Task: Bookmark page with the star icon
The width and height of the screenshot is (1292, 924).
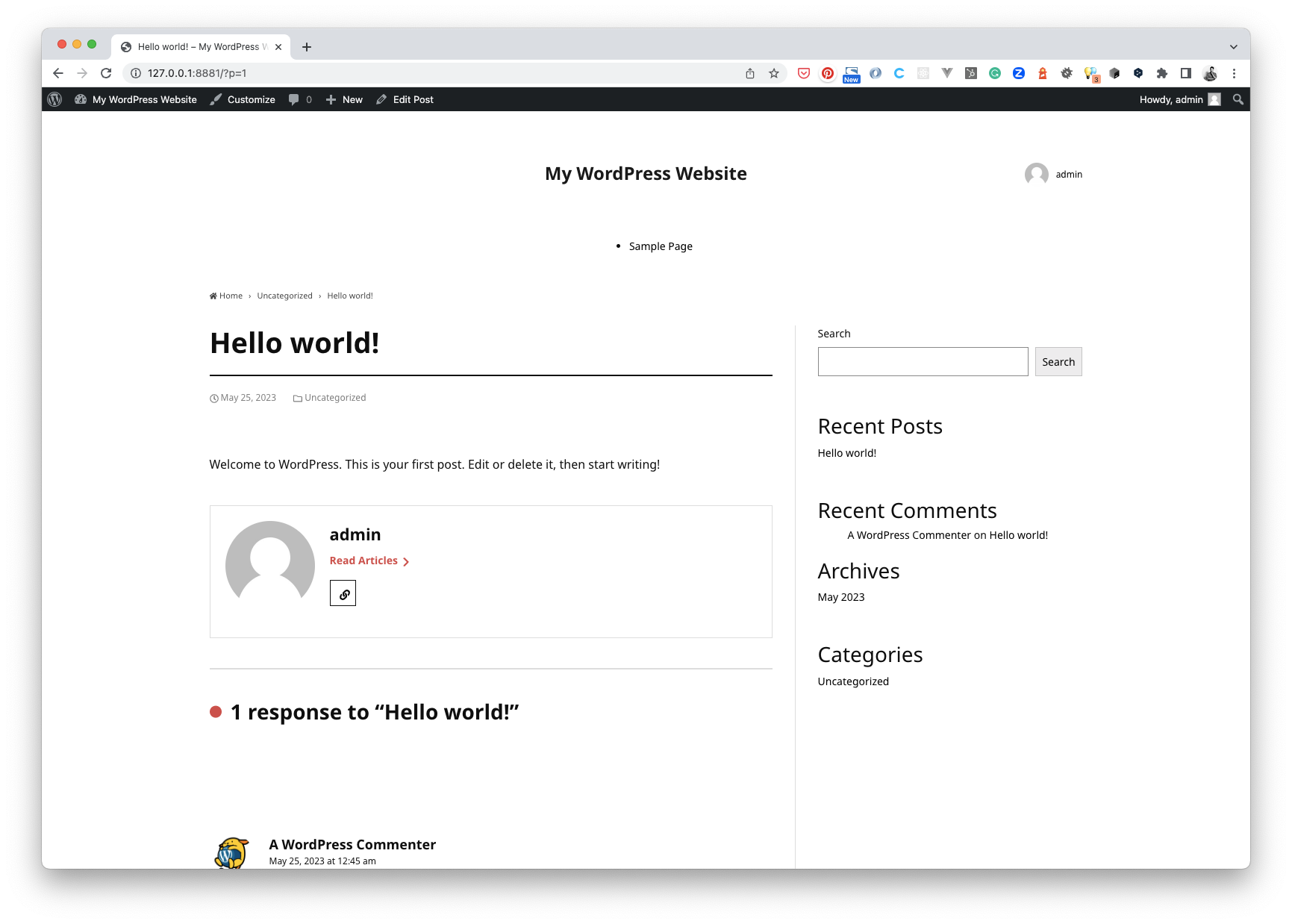Action: (x=774, y=73)
